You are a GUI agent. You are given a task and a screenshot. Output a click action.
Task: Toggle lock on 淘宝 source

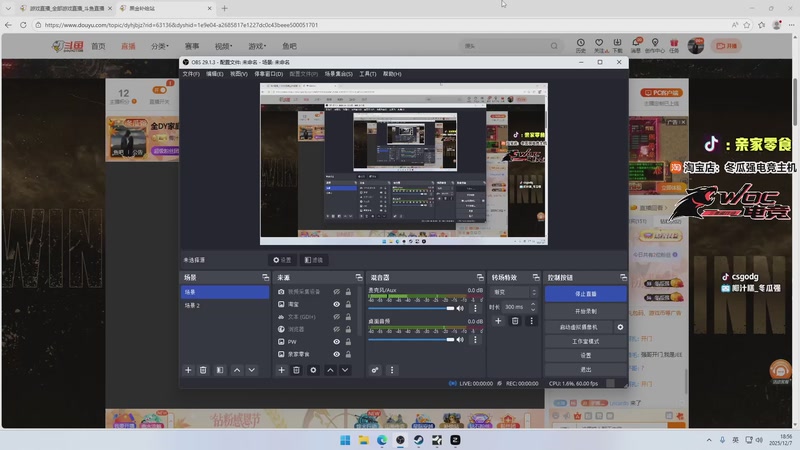(x=348, y=304)
